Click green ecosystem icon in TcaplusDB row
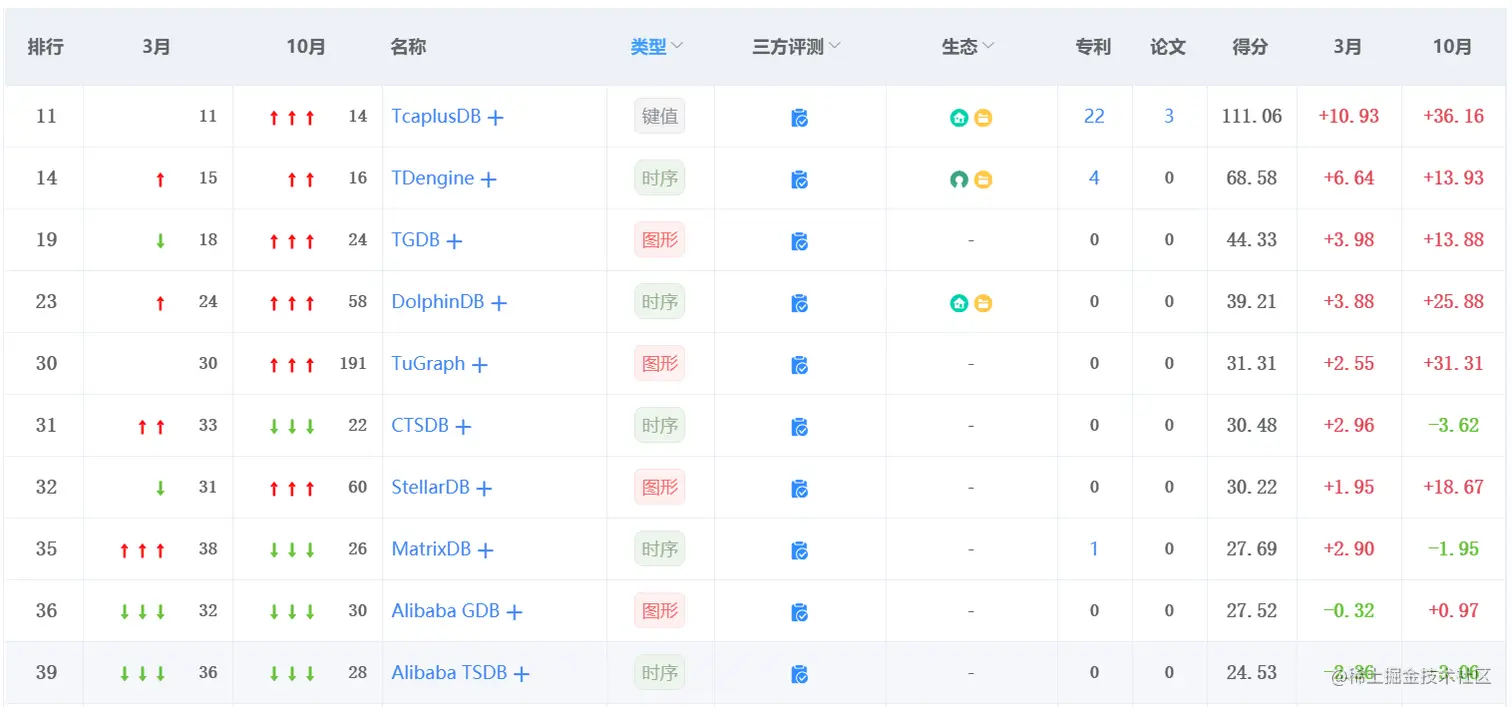1512x707 pixels. click(959, 118)
